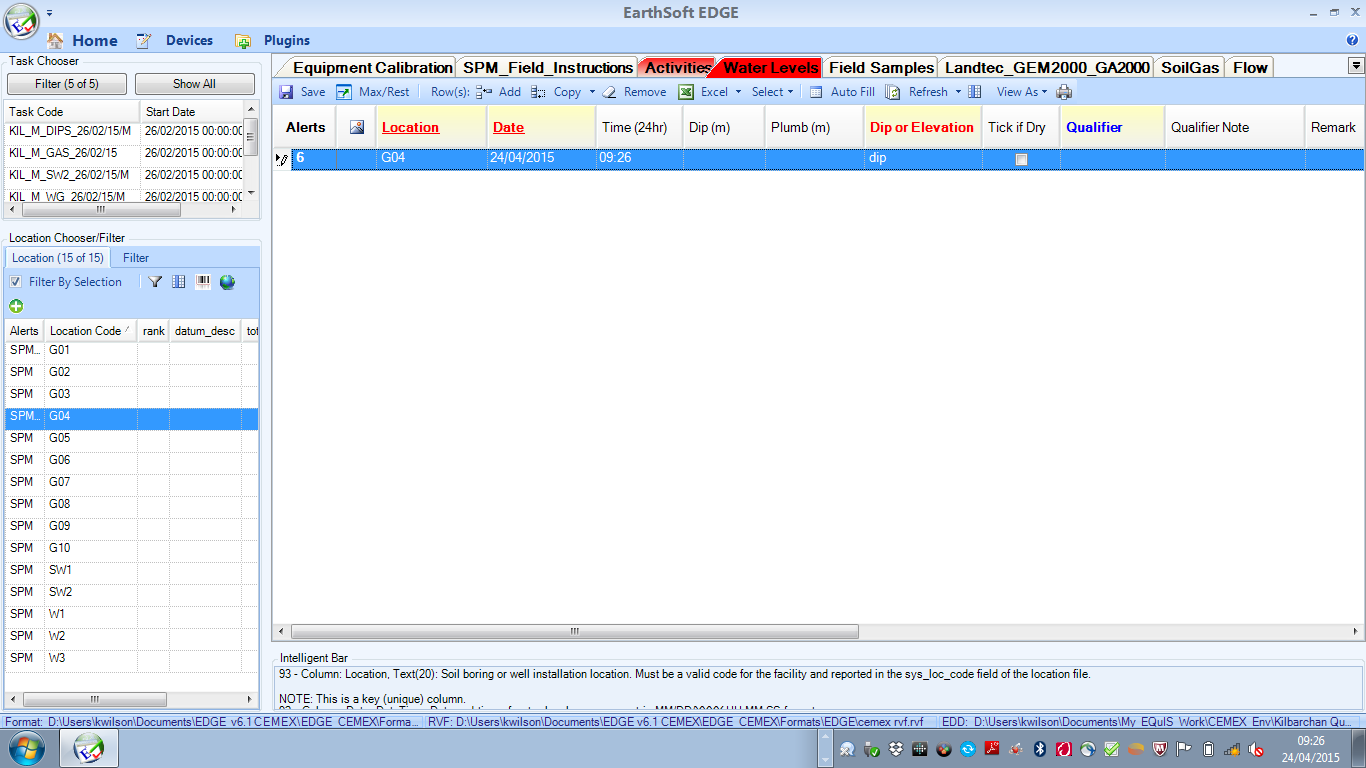Tick the 'Tick if Dry' checkbox for G04
This screenshot has width=1366, height=768.
(x=1021, y=159)
